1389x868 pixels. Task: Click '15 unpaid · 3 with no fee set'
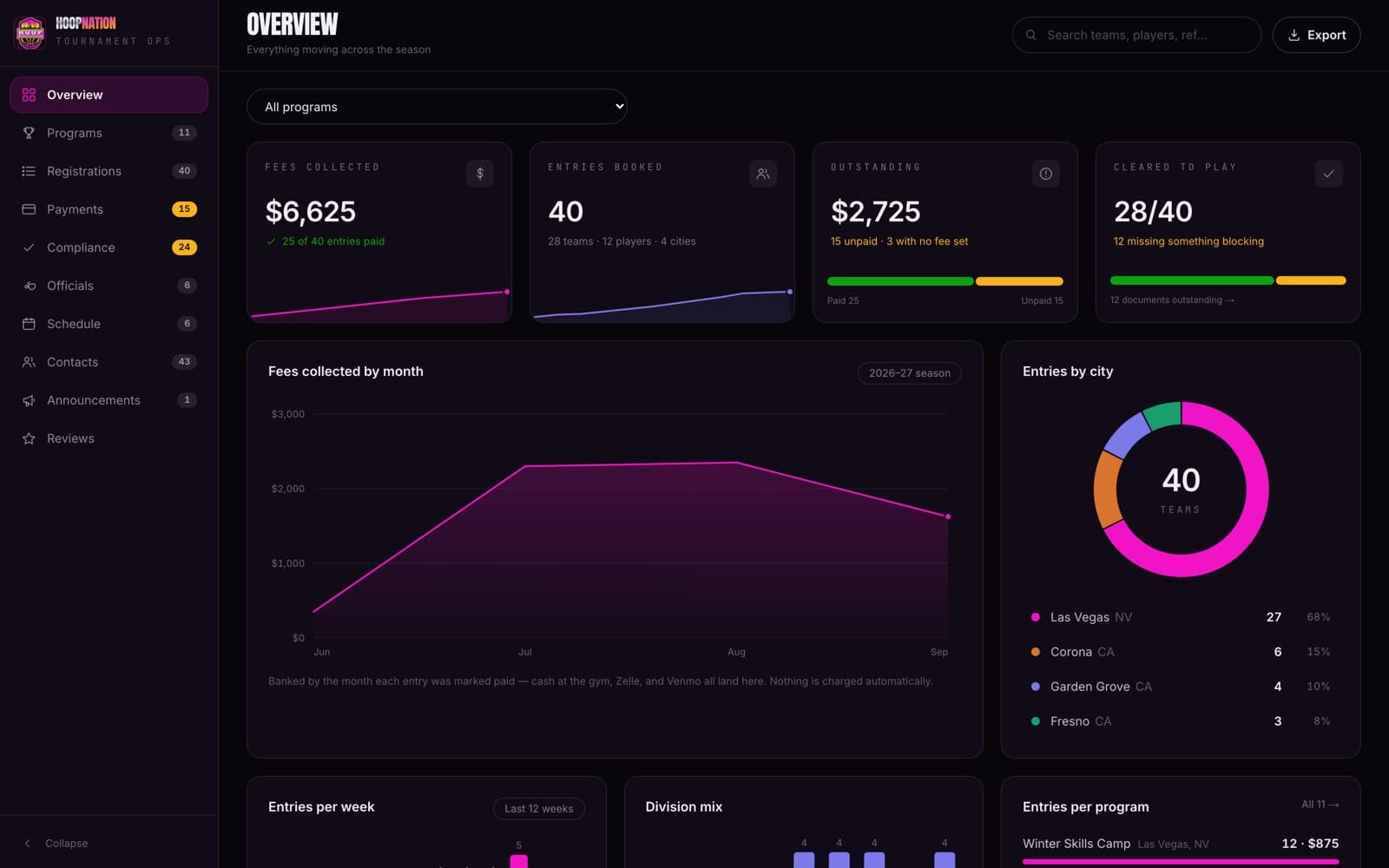tap(899, 241)
